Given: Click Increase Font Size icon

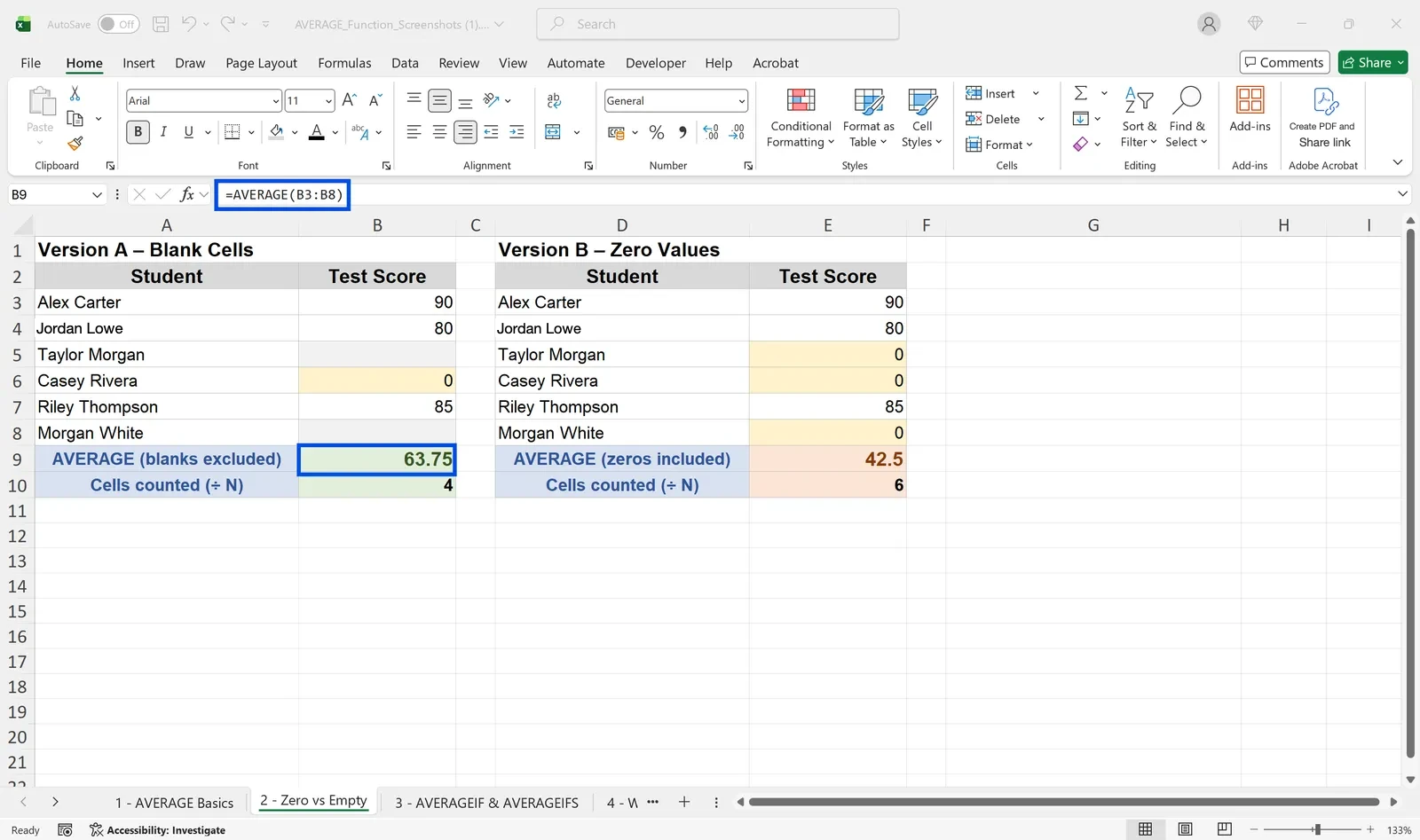Looking at the screenshot, I should click(350, 100).
